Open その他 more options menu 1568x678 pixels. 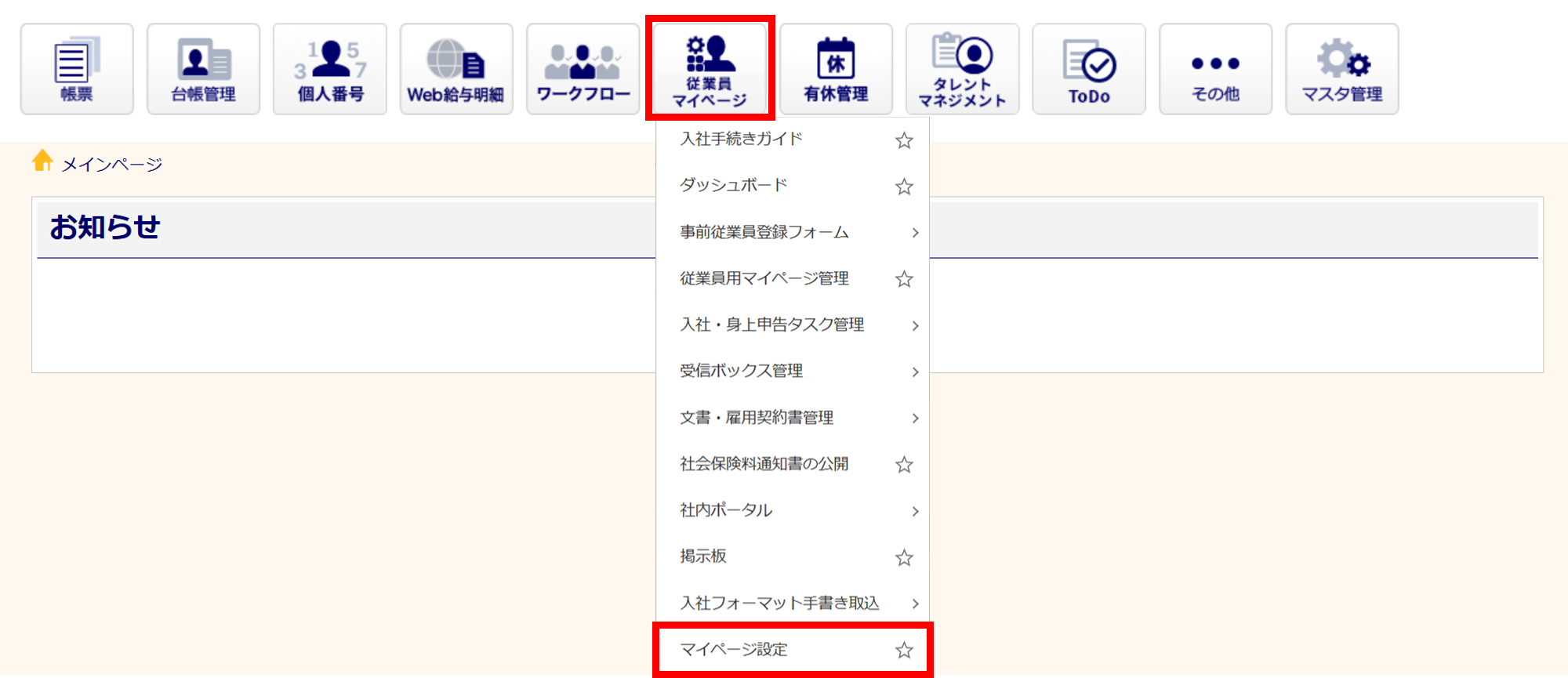tap(1215, 69)
